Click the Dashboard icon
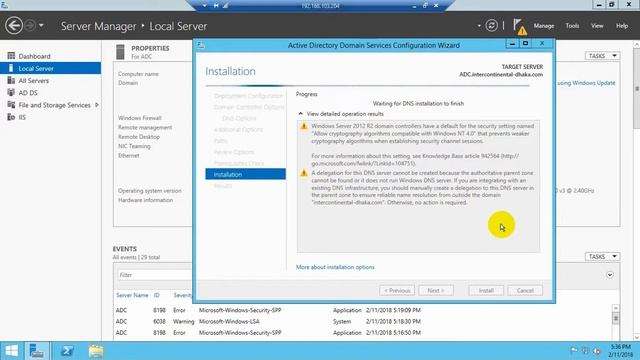Image resolution: width=640 pixels, height=360 pixels. [11, 56]
